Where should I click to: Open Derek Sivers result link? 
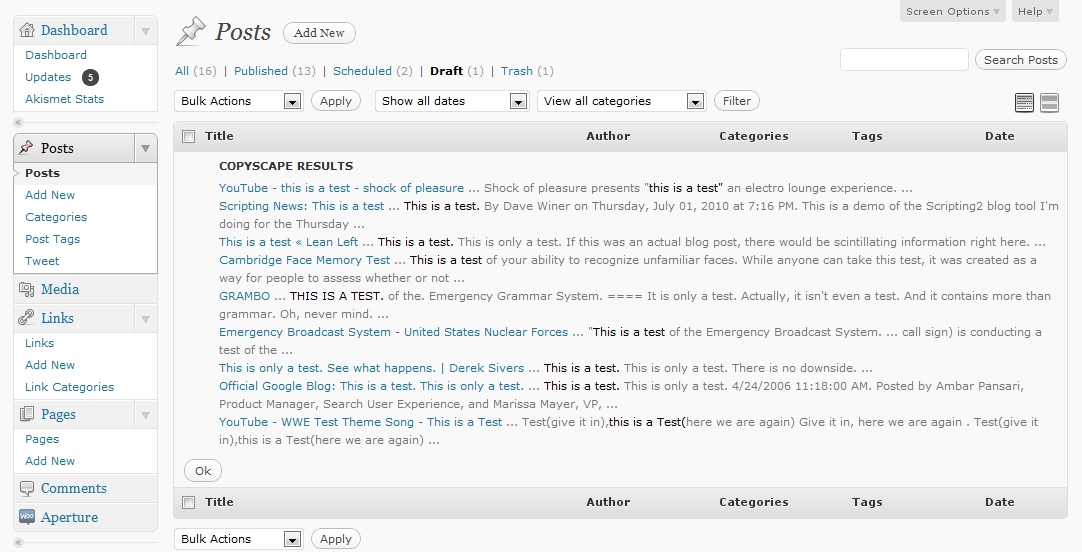[371, 368]
